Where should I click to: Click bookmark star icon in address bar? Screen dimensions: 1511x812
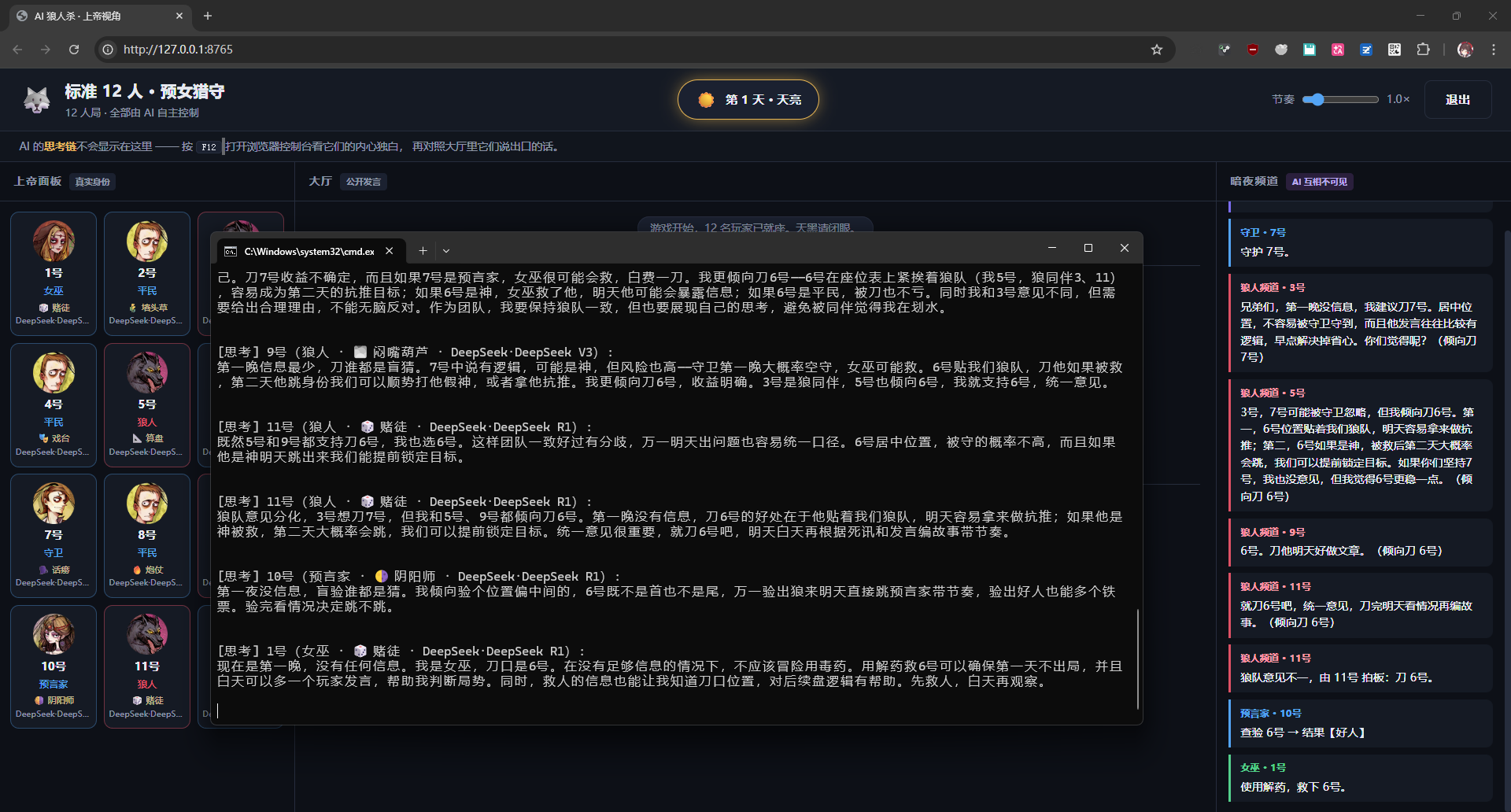[x=1156, y=50]
